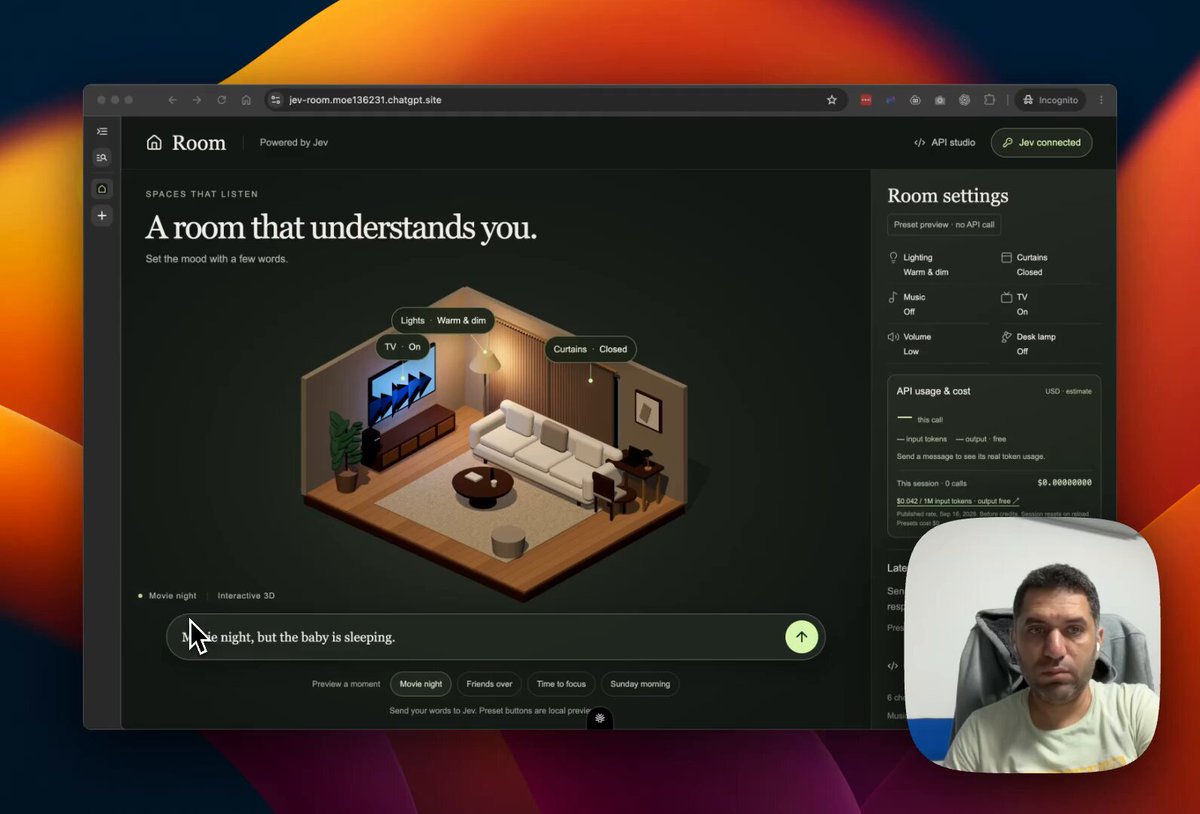
Task: Collapse the sidebar using the top sidebar icon
Action: coord(102,131)
